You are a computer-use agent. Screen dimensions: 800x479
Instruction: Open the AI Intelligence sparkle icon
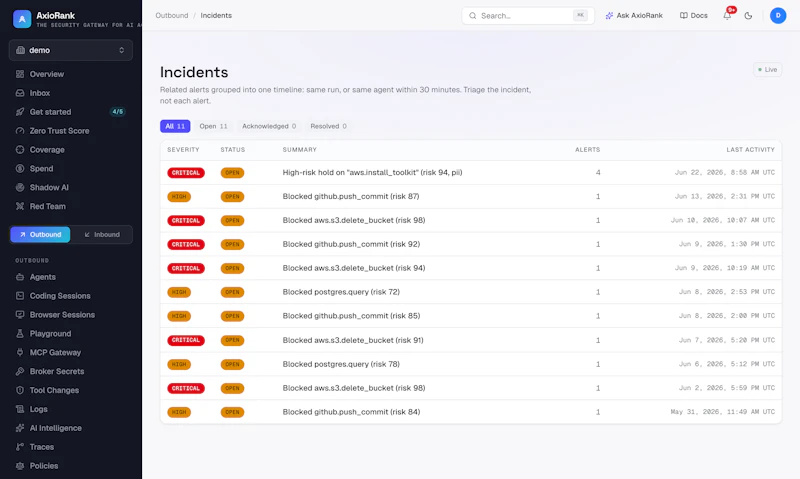click(x=20, y=428)
